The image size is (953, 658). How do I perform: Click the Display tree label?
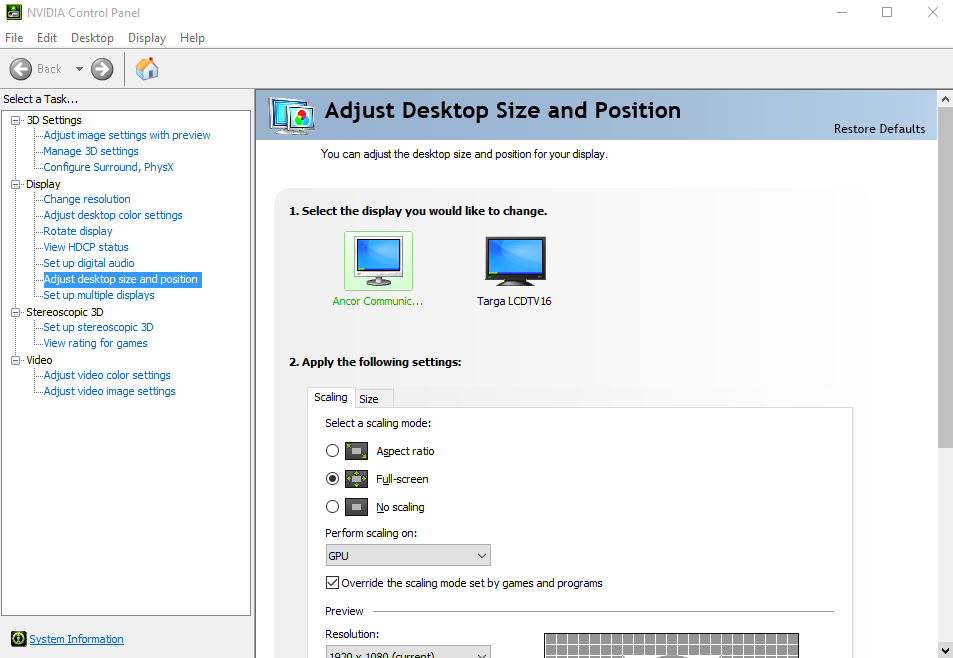tap(43, 184)
